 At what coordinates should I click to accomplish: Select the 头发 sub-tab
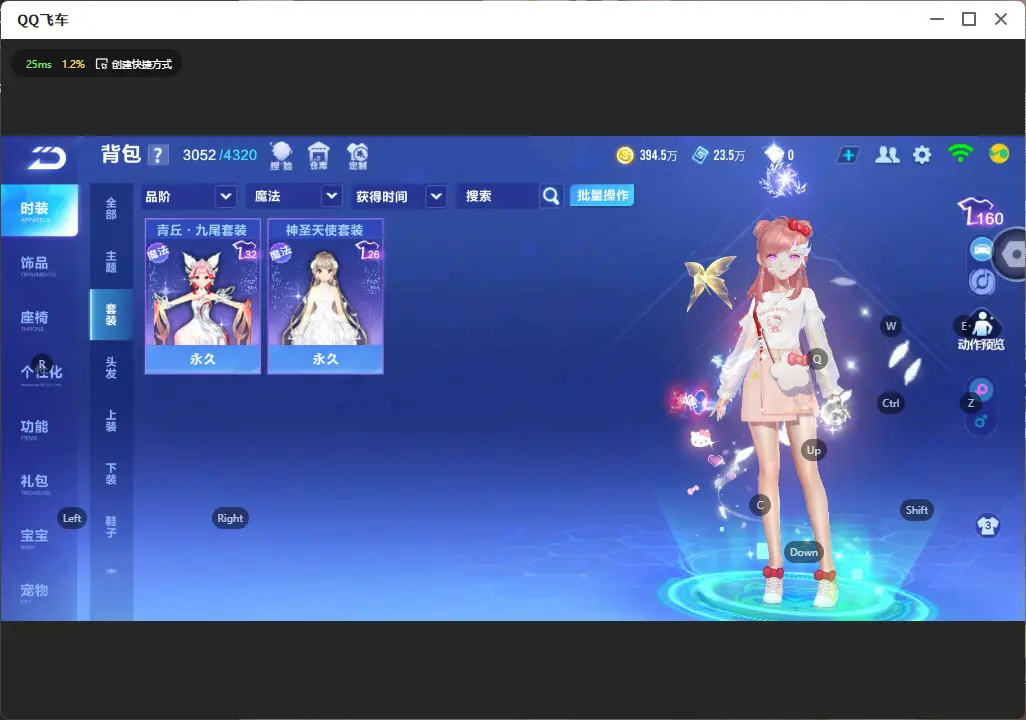pos(111,368)
